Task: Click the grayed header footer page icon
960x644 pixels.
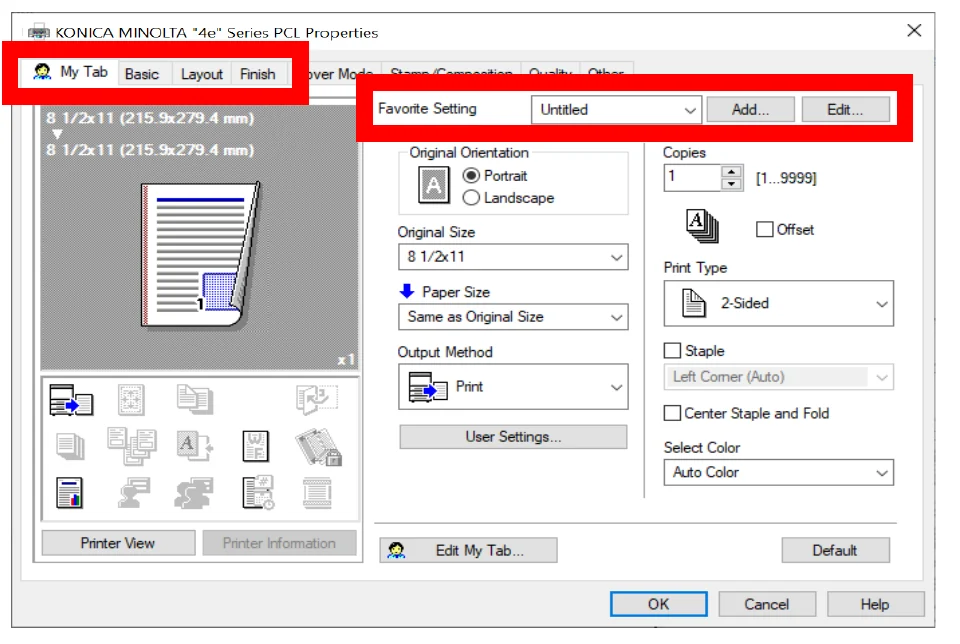Action: tap(317, 493)
